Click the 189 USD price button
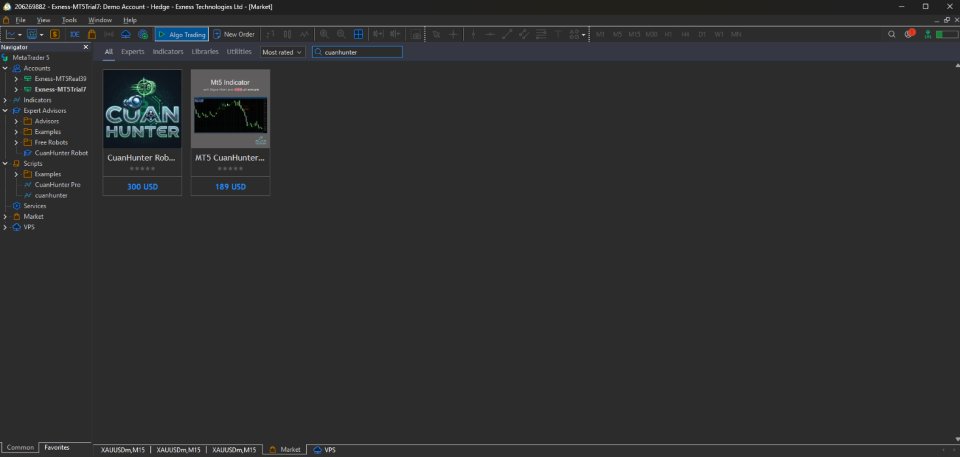 click(x=230, y=186)
